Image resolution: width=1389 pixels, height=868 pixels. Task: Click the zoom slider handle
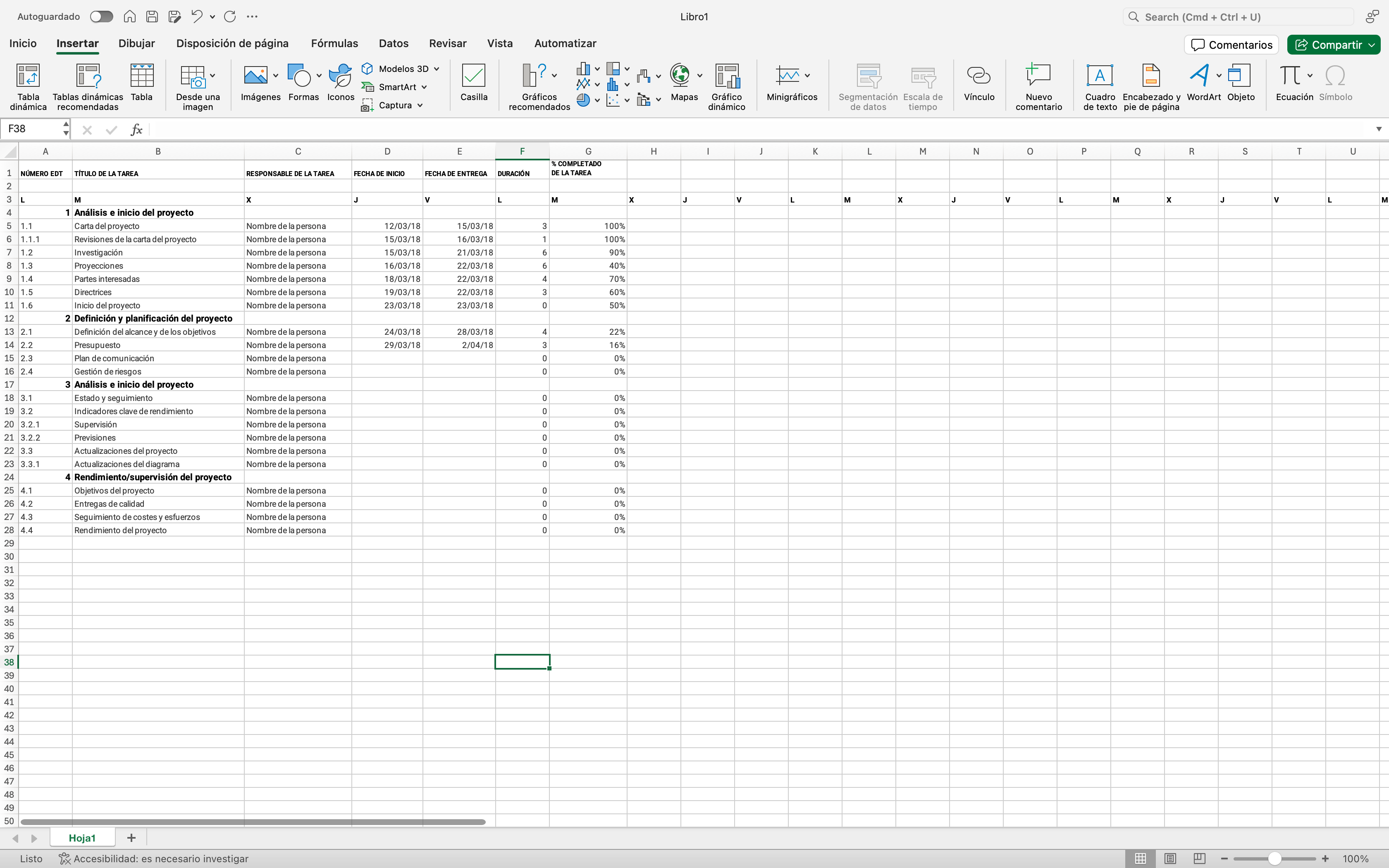(1275, 858)
